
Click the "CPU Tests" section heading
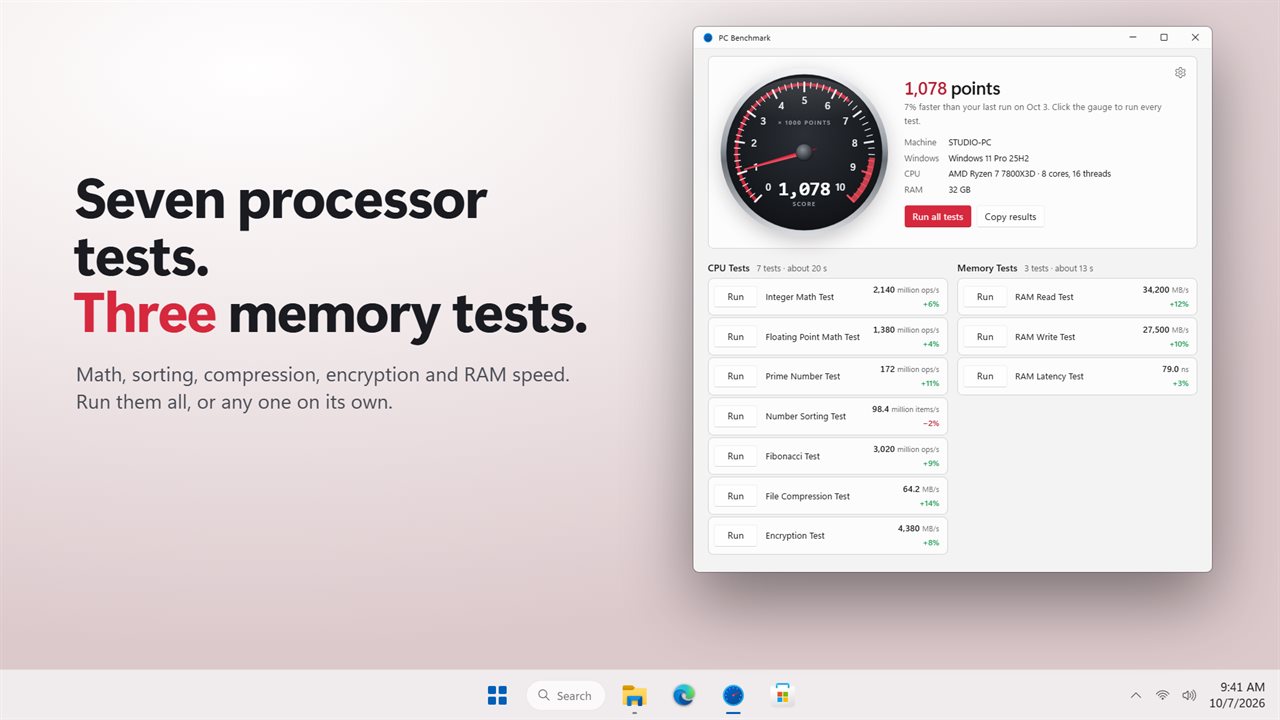pyautogui.click(x=729, y=268)
